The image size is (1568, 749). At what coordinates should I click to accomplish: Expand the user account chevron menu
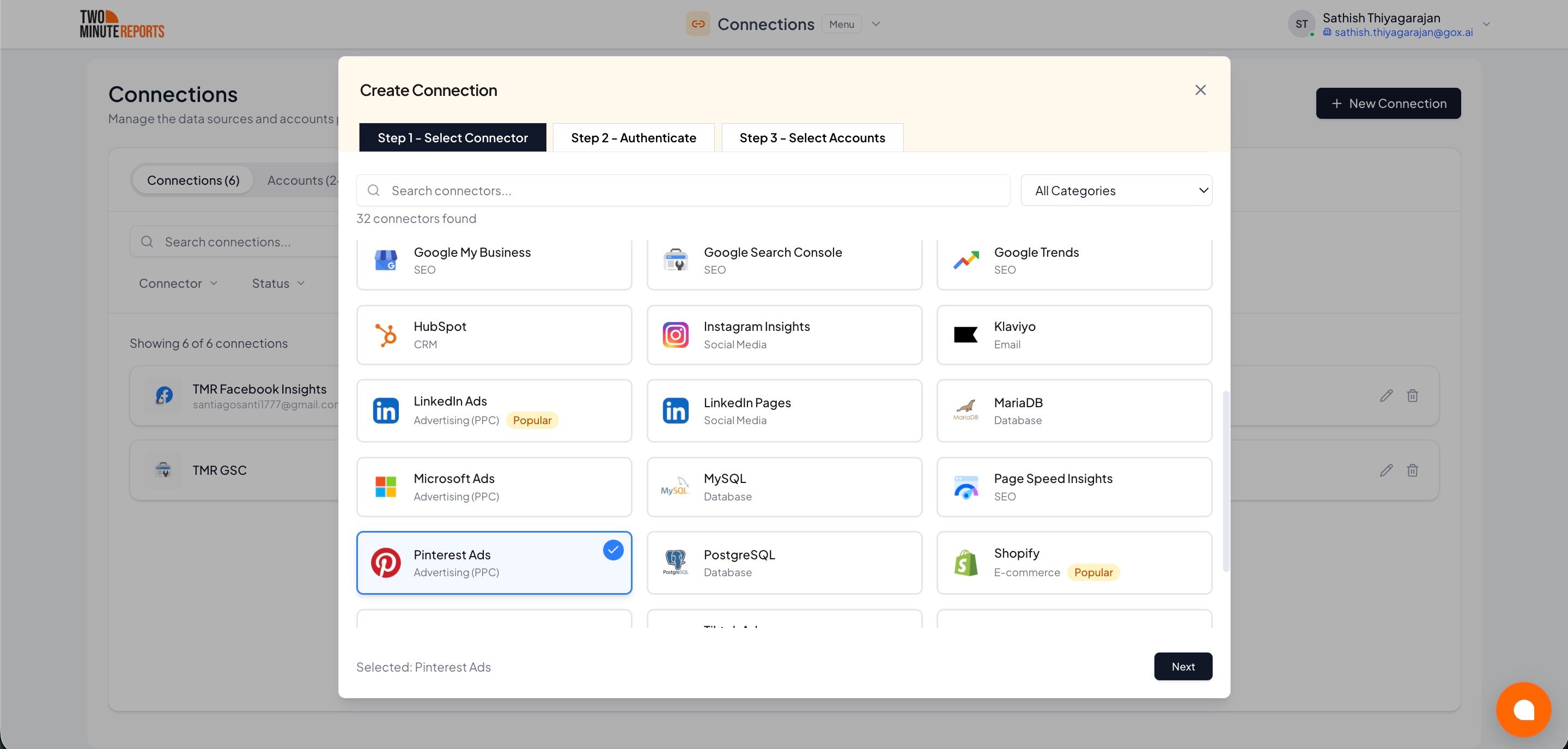click(x=1486, y=25)
